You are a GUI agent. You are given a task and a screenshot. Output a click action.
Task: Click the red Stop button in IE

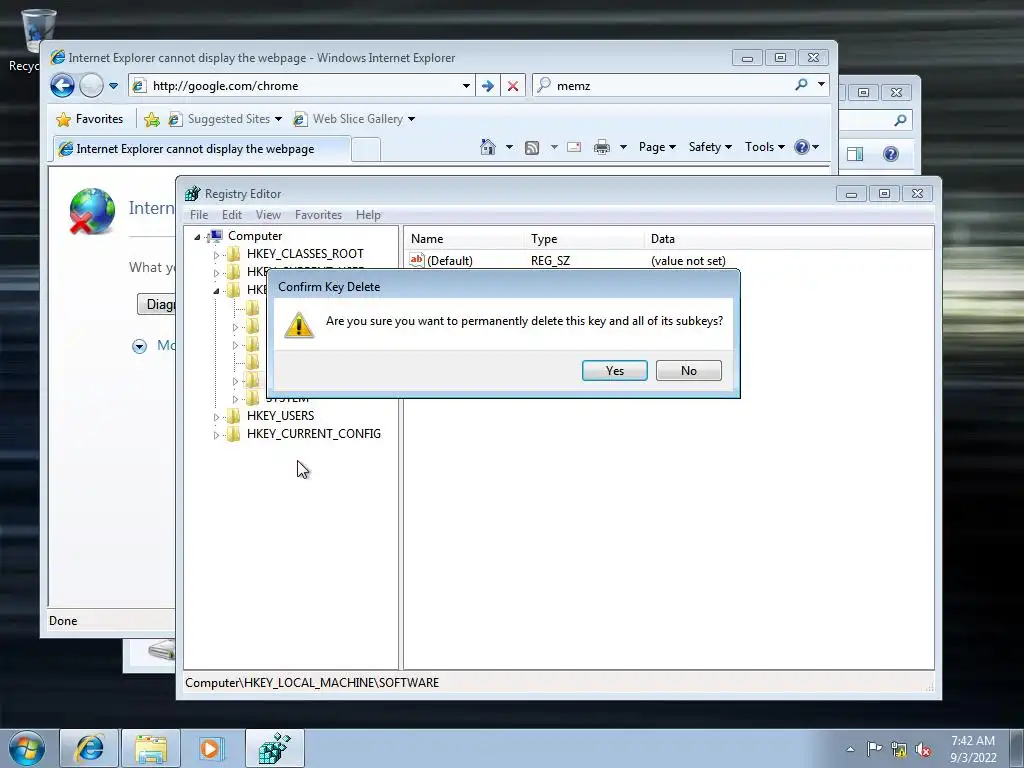pyautogui.click(x=513, y=86)
